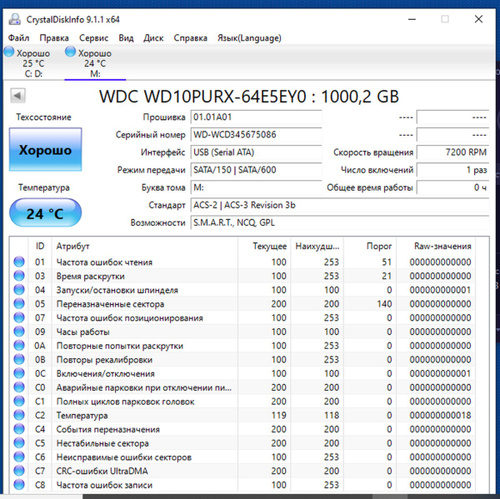The width and height of the screenshot is (500, 499).
Task: Click the CrystalDiskInfo title bar icon
Action: tap(14, 19)
